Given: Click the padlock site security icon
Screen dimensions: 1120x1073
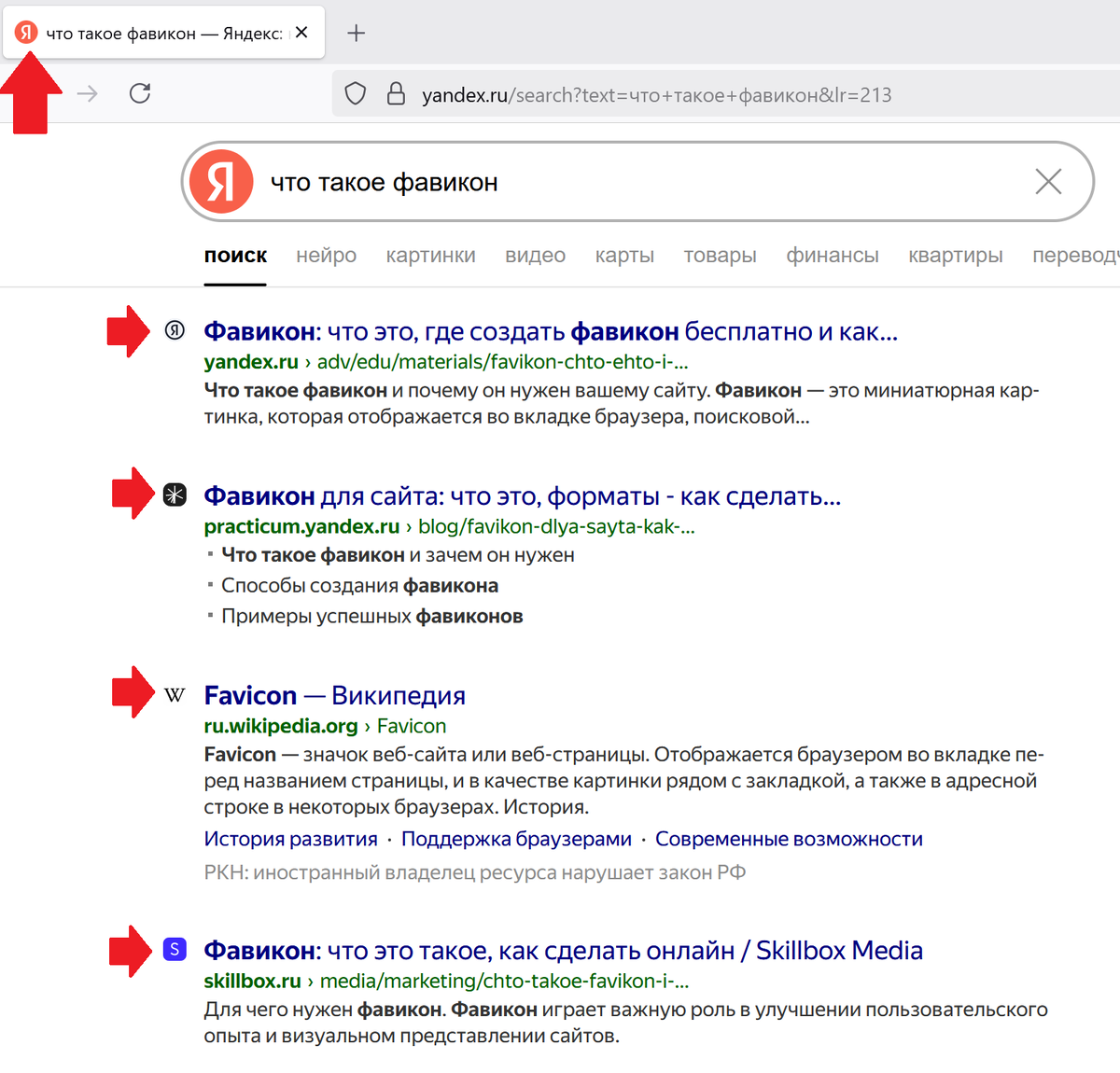Looking at the screenshot, I should [396, 94].
